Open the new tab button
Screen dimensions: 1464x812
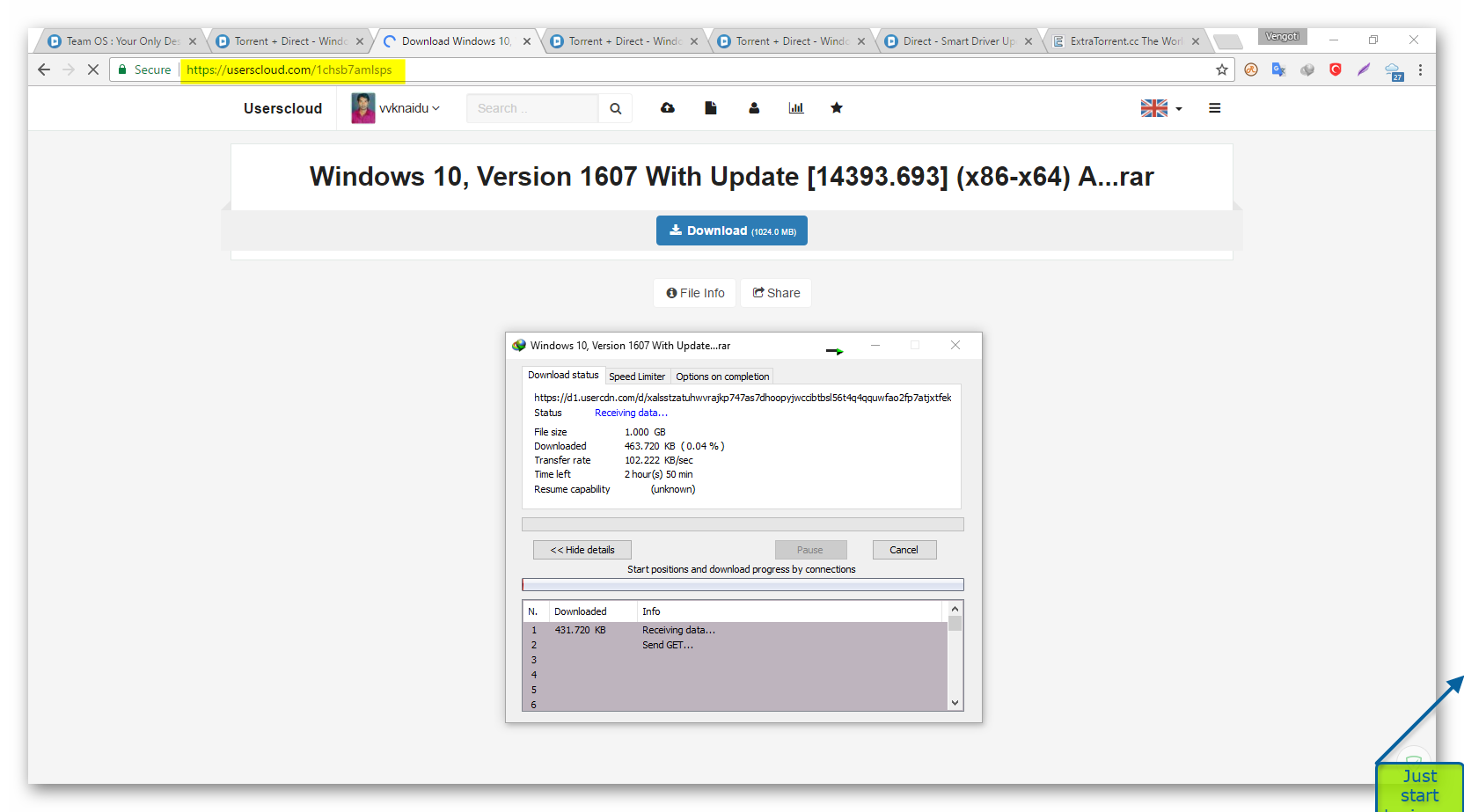1227,41
